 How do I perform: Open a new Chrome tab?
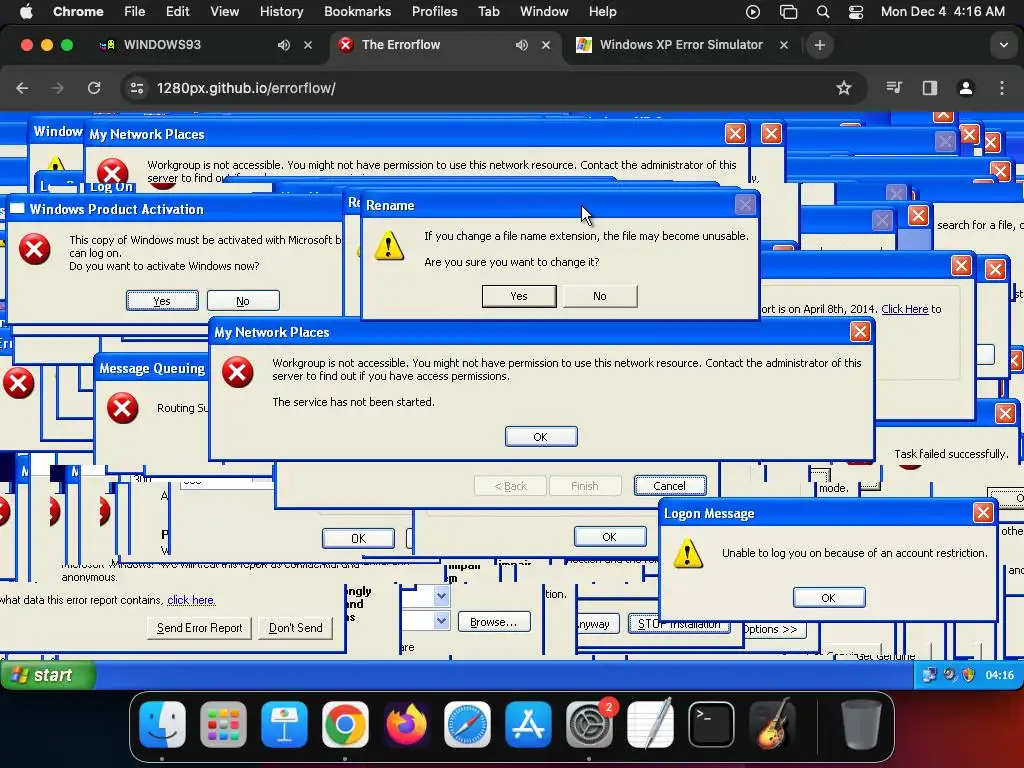pyautogui.click(x=820, y=45)
